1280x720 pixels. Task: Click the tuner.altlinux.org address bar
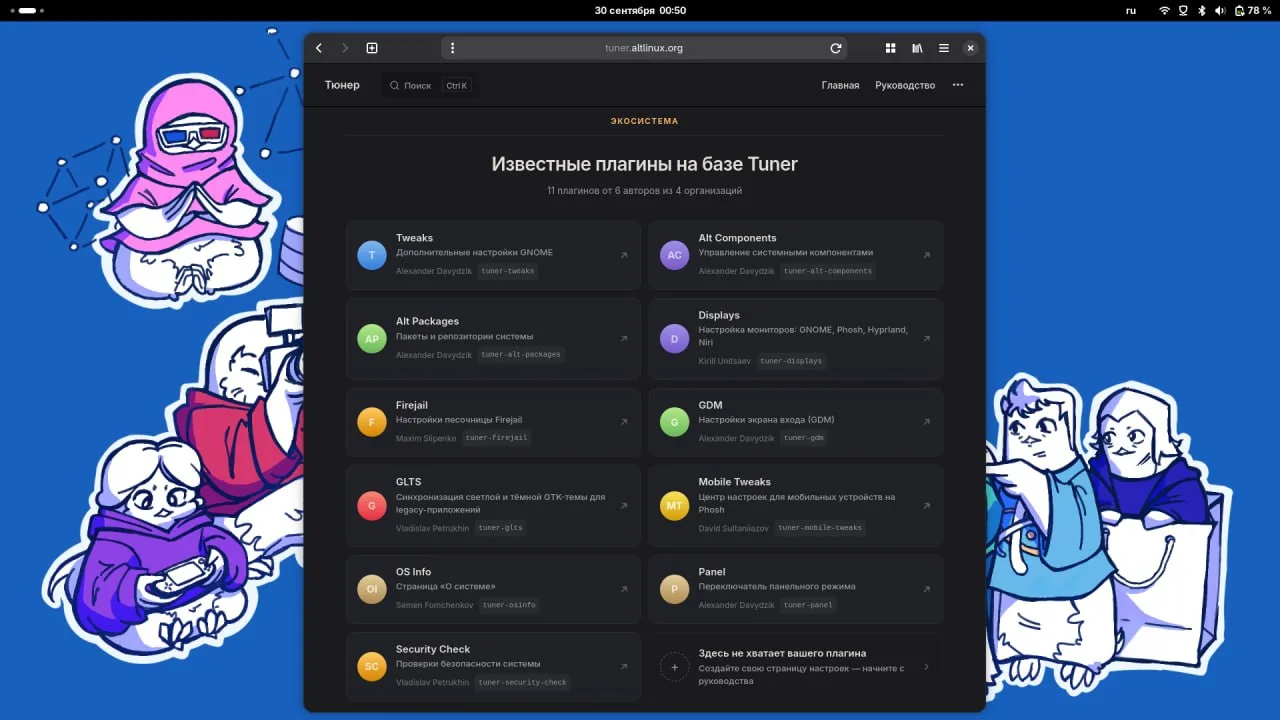(644, 48)
